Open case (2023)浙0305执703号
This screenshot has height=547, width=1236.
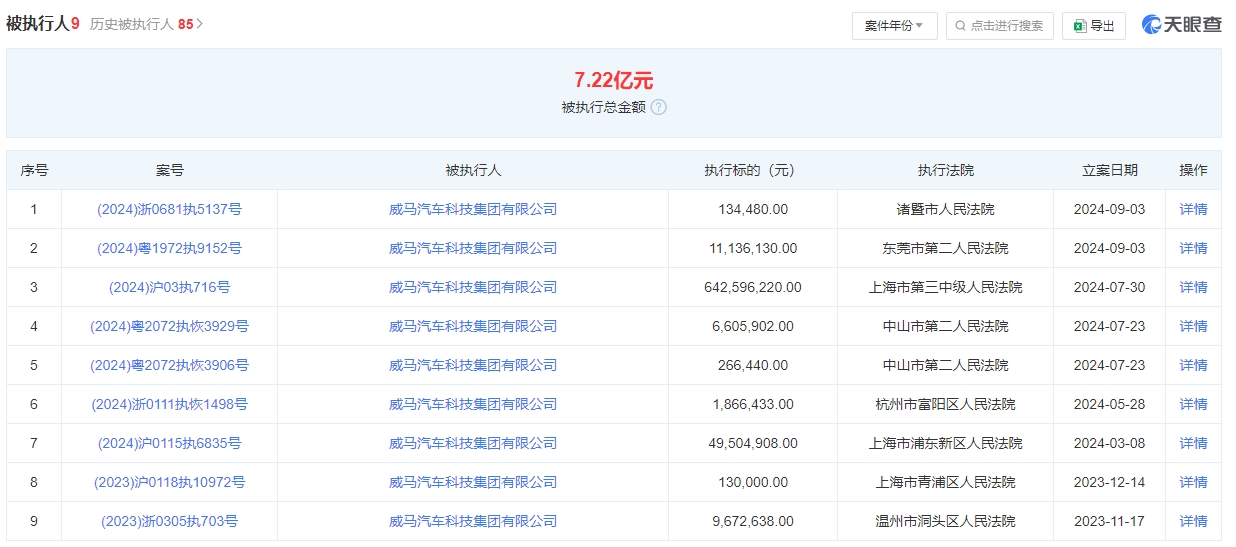point(169,521)
